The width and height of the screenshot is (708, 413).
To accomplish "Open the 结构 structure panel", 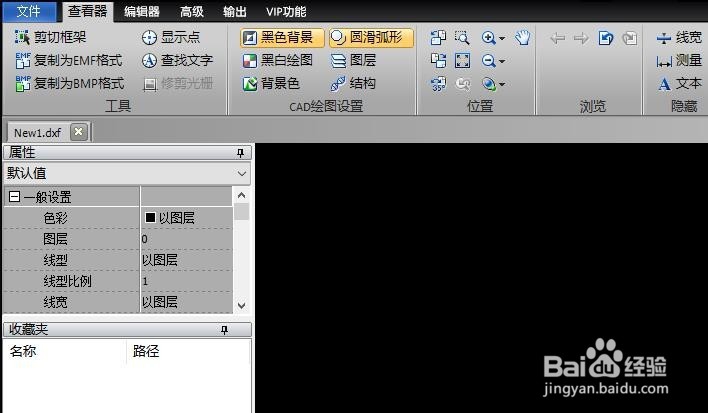I will pos(353,83).
